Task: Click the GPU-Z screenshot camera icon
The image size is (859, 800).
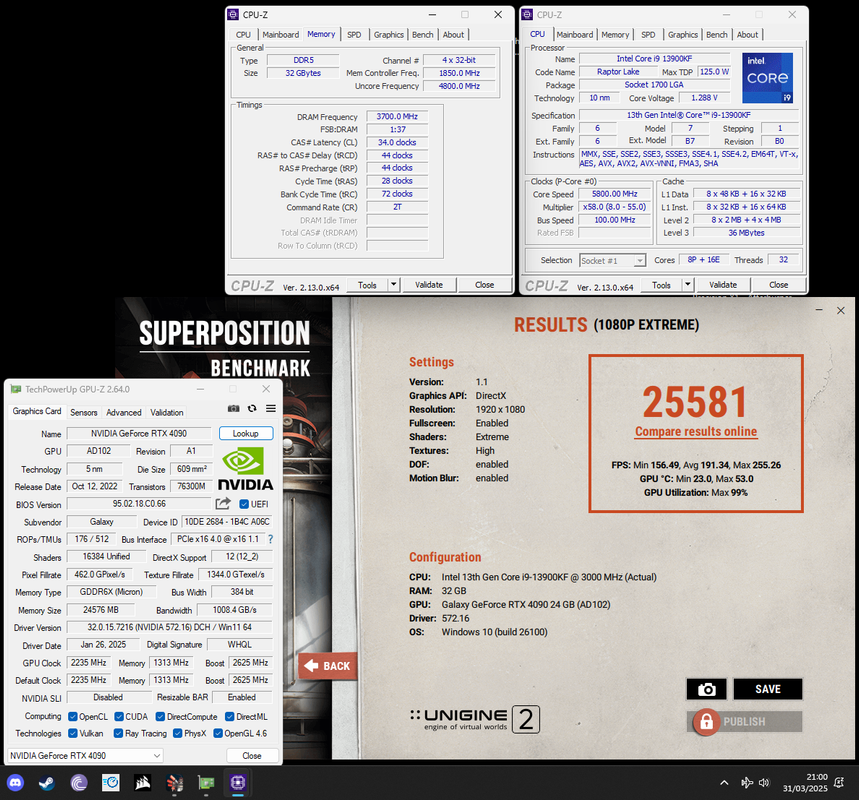Action: click(x=233, y=409)
